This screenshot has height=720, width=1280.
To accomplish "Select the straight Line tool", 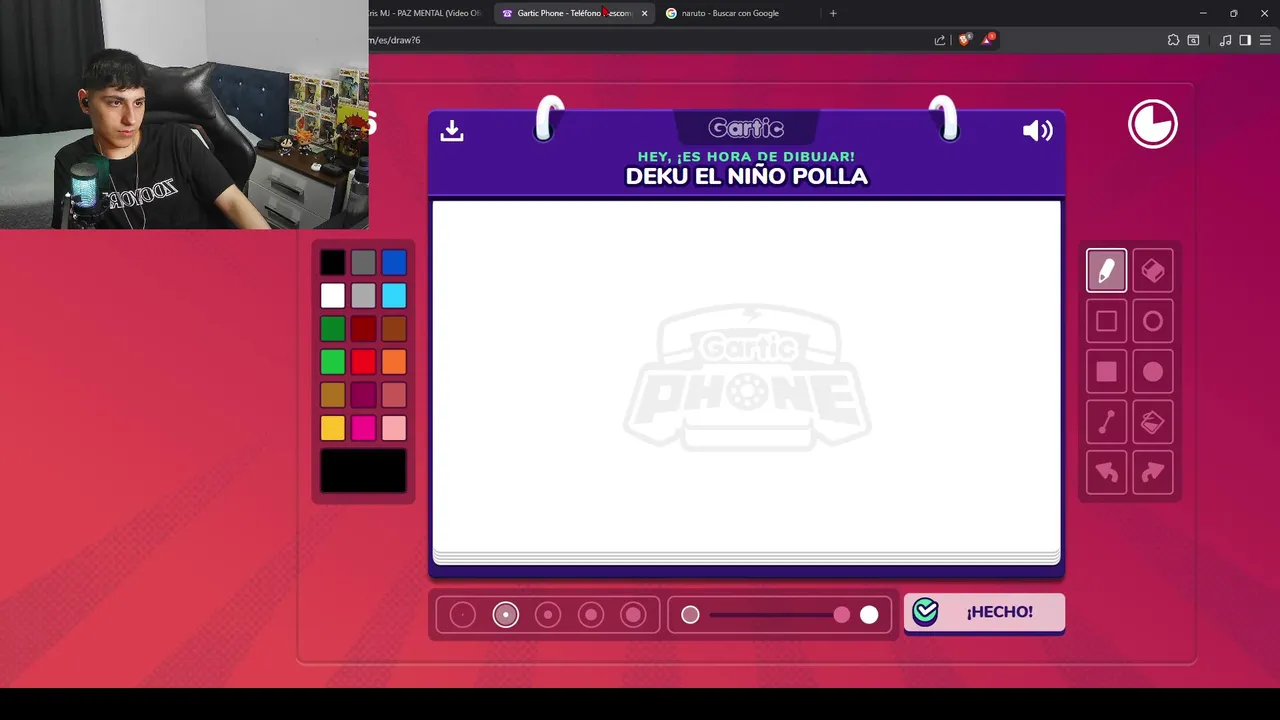I will [1106, 422].
